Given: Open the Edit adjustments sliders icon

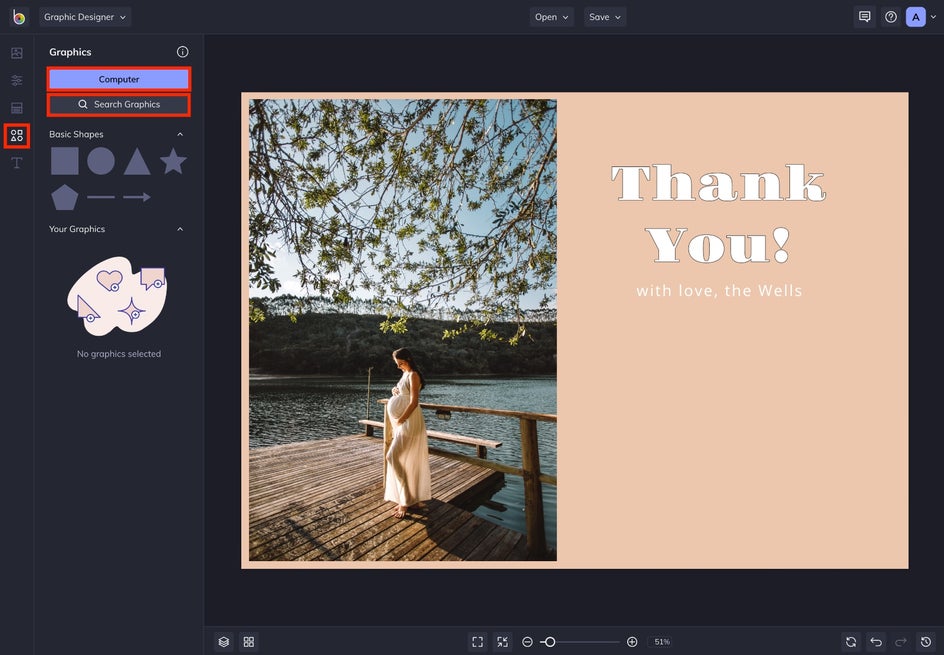Looking at the screenshot, I should click(x=17, y=80).
